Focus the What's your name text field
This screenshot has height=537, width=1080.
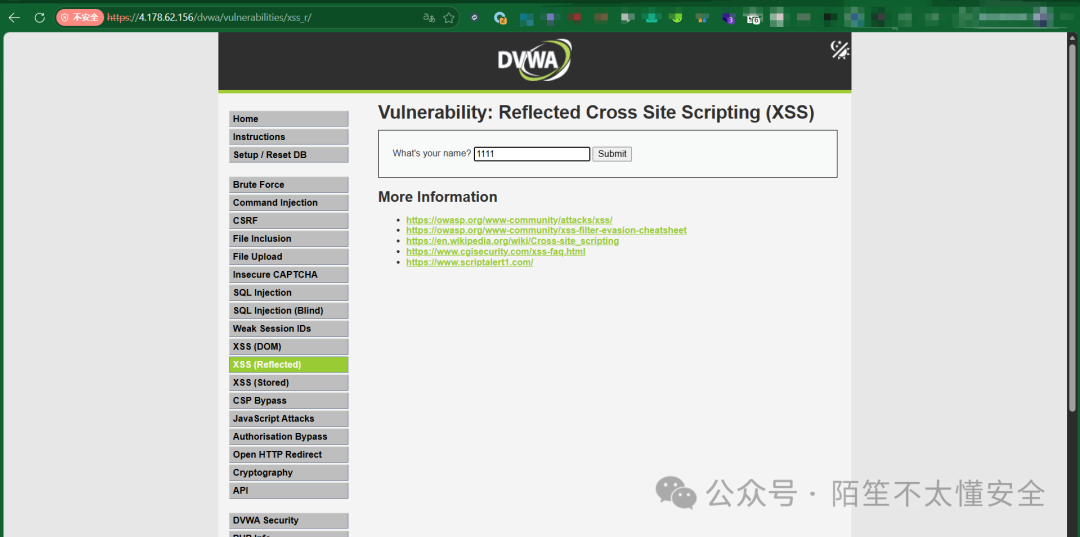click(532, 154)
